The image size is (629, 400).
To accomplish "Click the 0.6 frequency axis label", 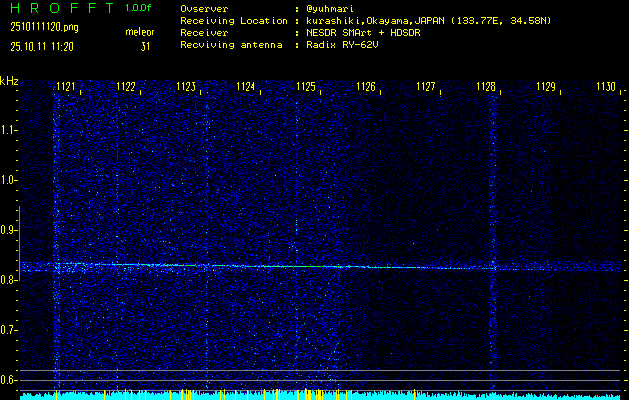I will (x=7, y=380).
